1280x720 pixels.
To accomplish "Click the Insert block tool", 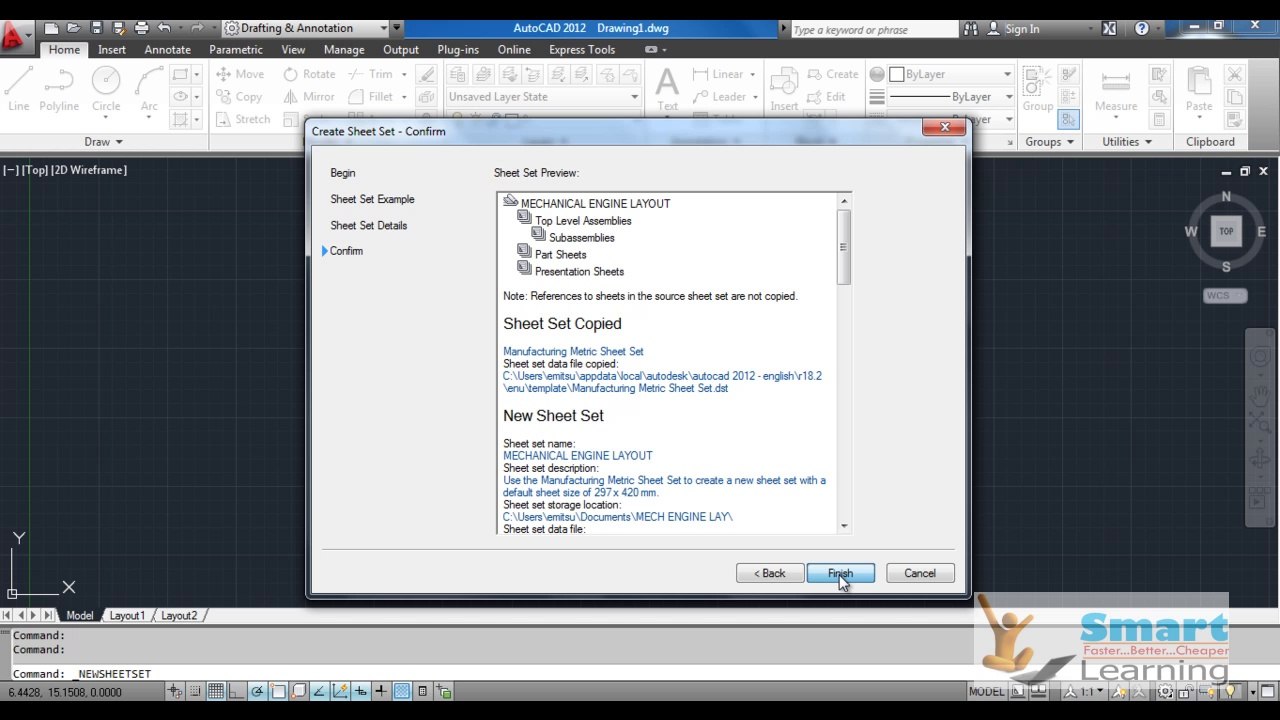I will [x=784, y=90].
